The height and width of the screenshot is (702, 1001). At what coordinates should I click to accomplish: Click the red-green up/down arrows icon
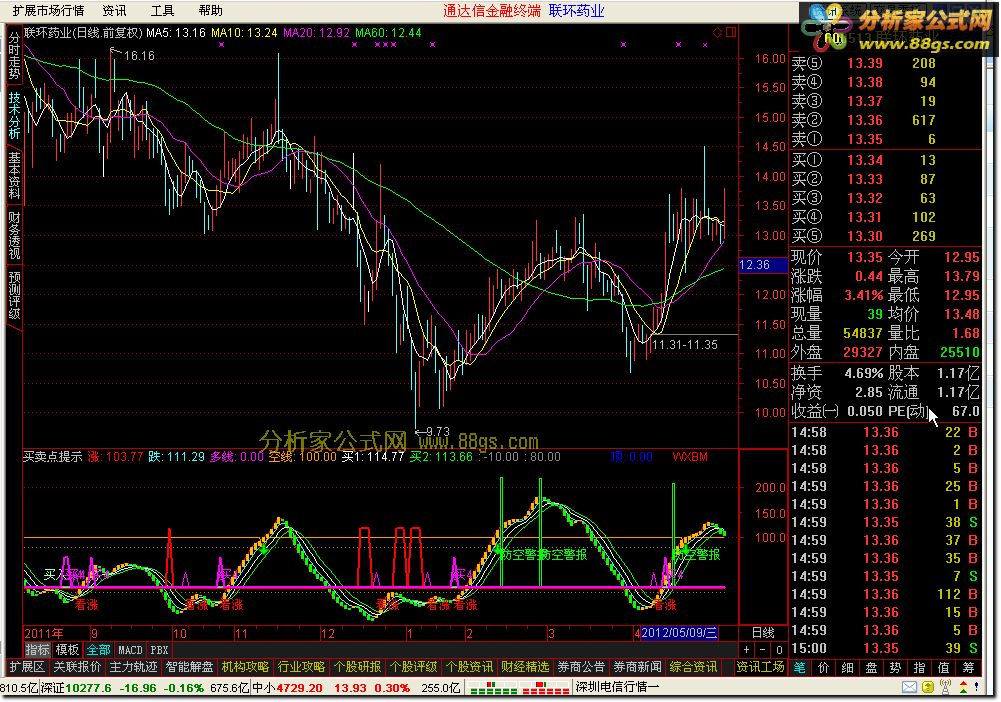coord(963,687)
